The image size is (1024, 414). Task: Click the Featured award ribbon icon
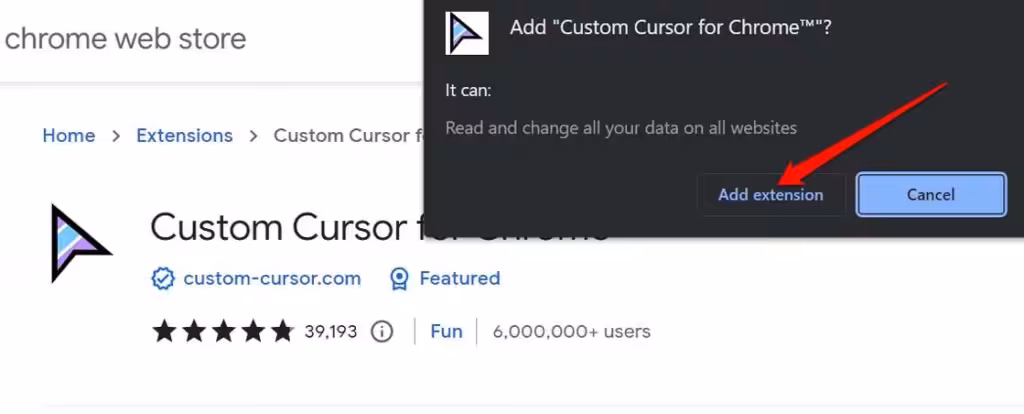pos(399,279)
